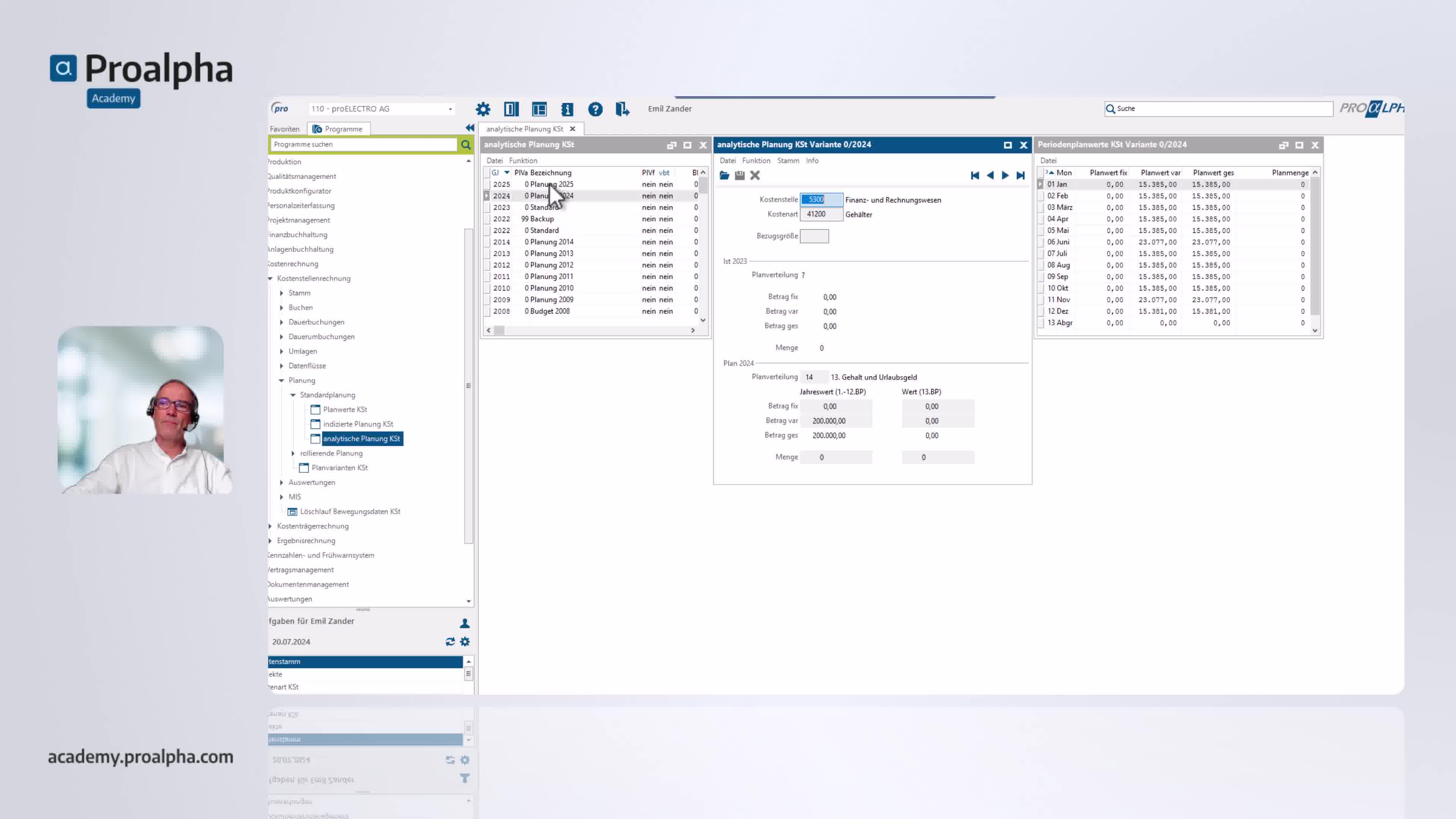The image size is (1456, 819).
Task: Jump to the first record
Action: coord(974,175)
